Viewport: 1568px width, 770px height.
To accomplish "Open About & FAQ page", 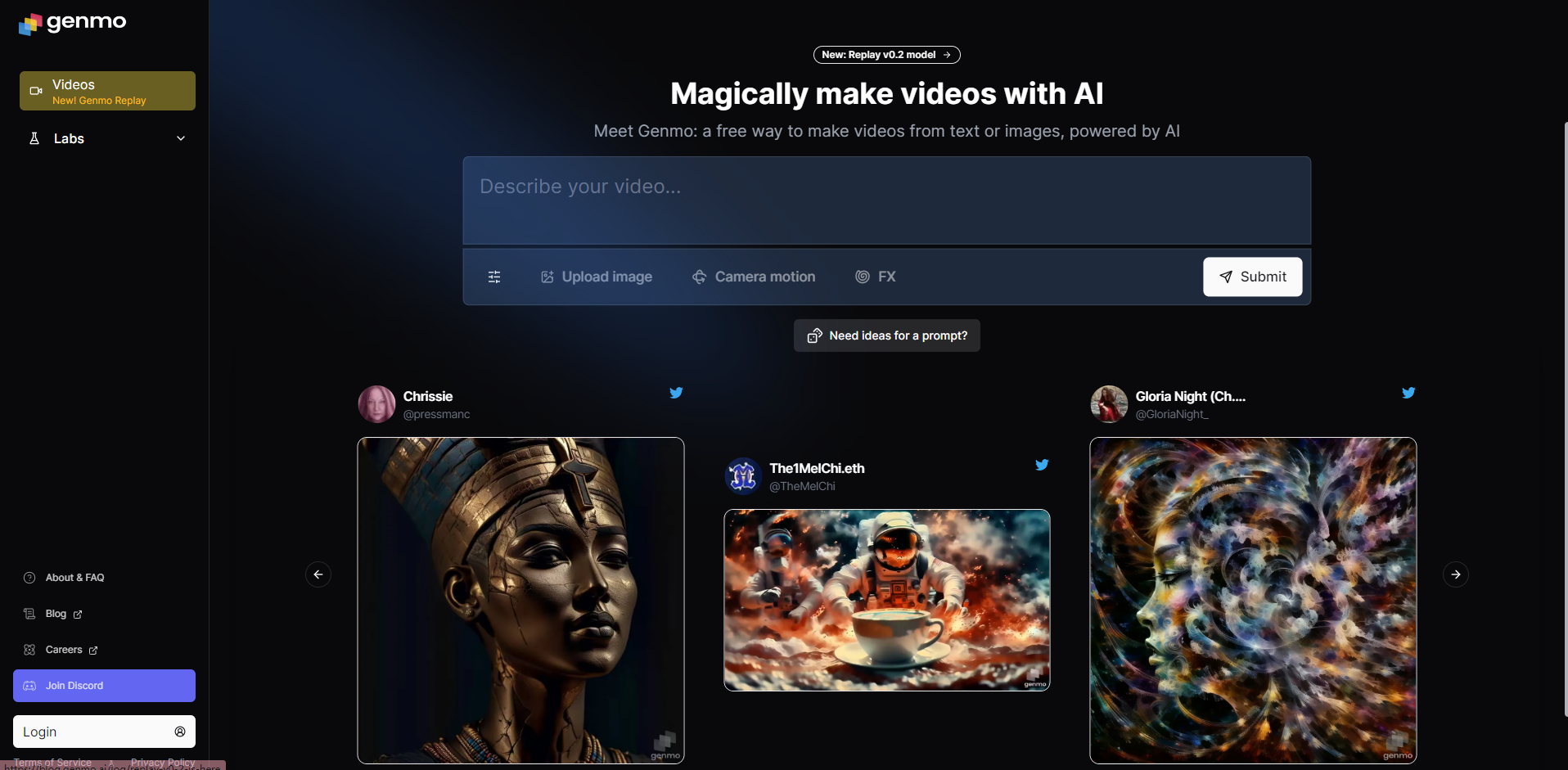I will [74, 578].
